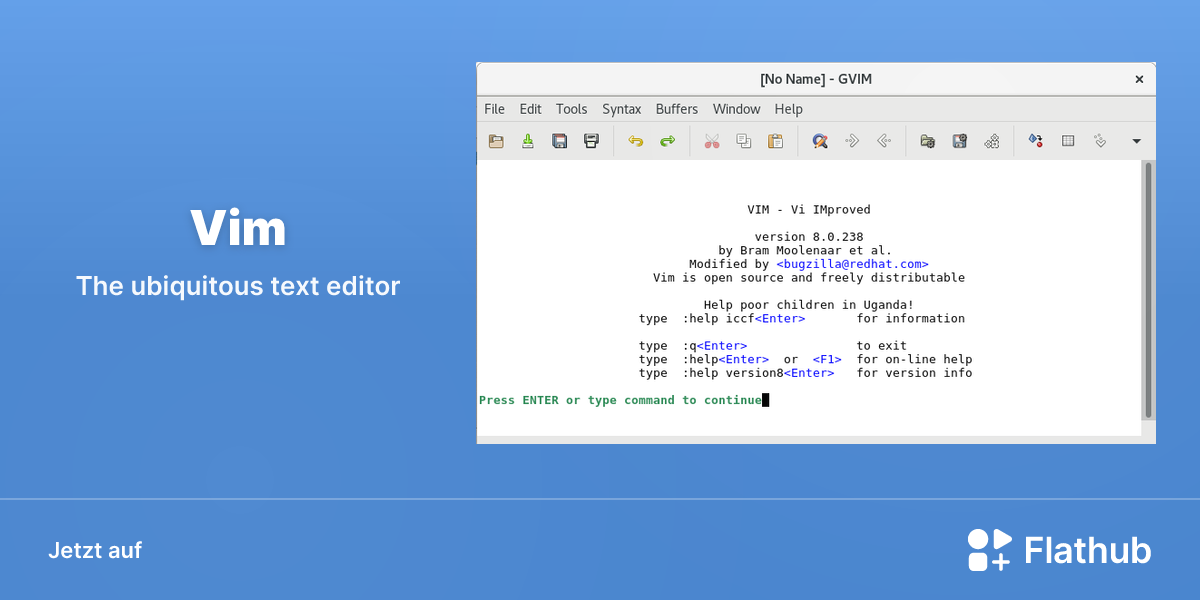Viewport: 1200px width, 600px height.
Task: Click 'The ubiquitous text editor' tagline
Action: 238,286
